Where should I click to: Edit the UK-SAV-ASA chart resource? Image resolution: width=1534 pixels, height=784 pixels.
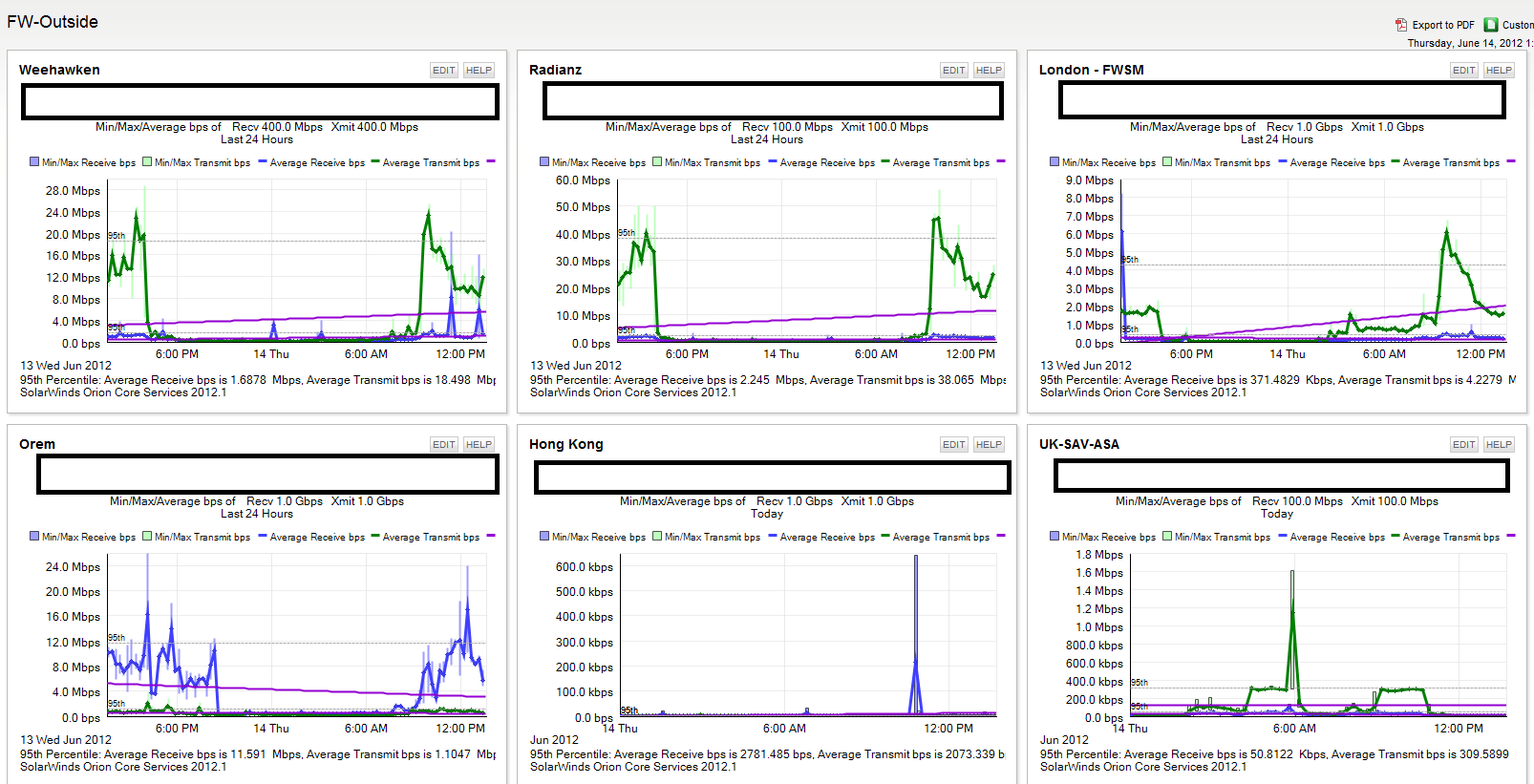coord(1464,445)
